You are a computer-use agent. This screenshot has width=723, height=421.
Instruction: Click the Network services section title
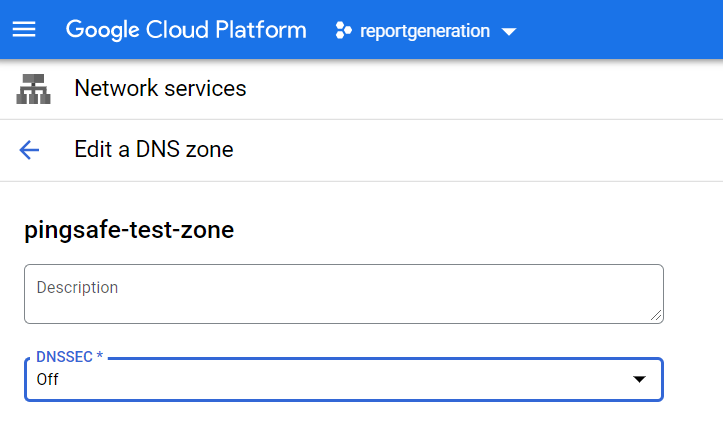pyautogui.click(x=160, y=89)
